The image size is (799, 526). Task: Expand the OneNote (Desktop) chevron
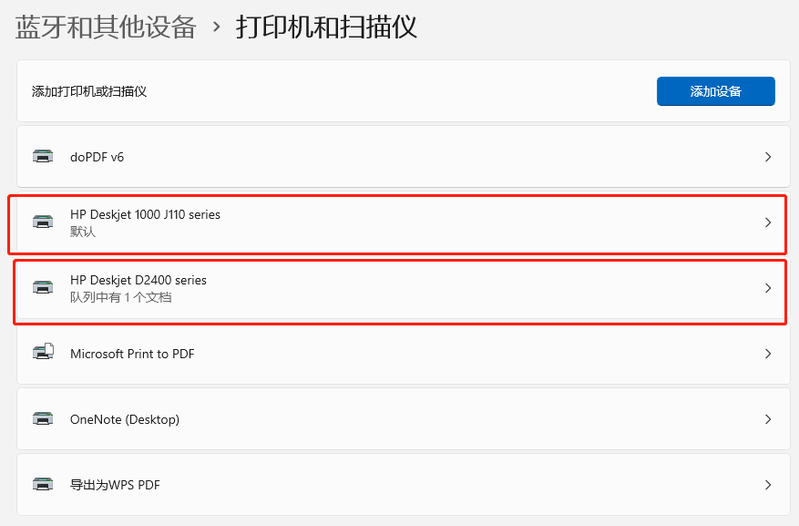tap(767, 419)
